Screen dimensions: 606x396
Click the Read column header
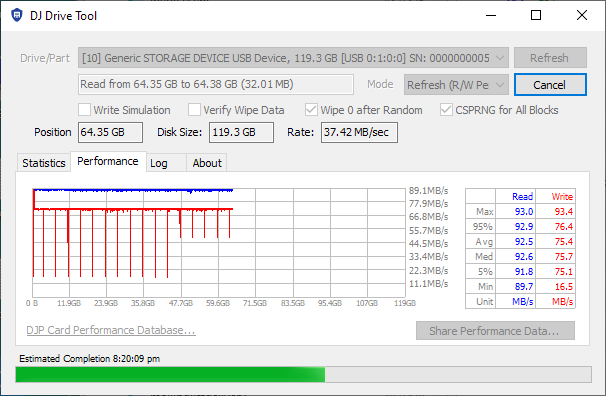pyautogui.click(x=522, y=197)
